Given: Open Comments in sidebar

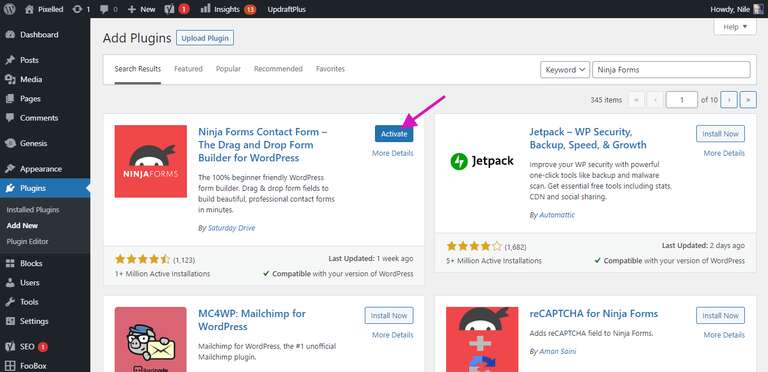Looking at the screenshot, I should (x=45, y=118).
